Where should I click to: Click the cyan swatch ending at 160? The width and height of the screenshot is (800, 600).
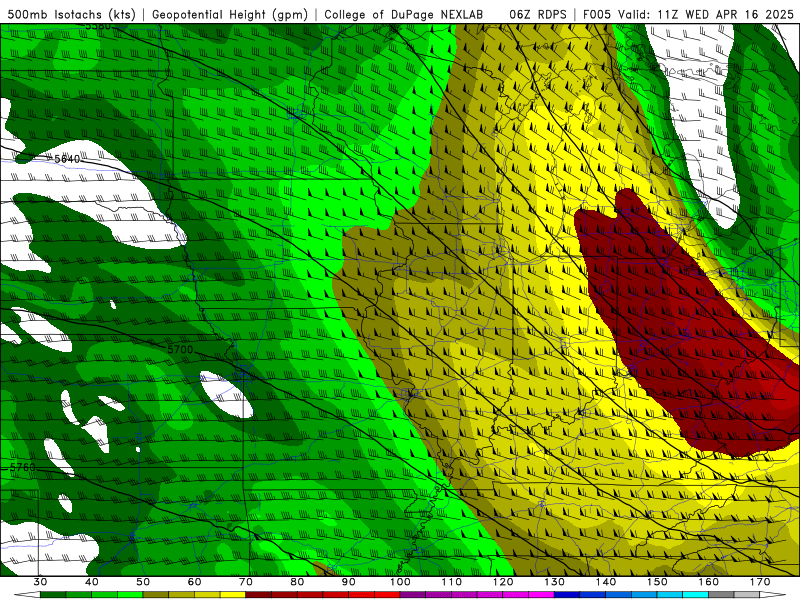tap(695, 595)
